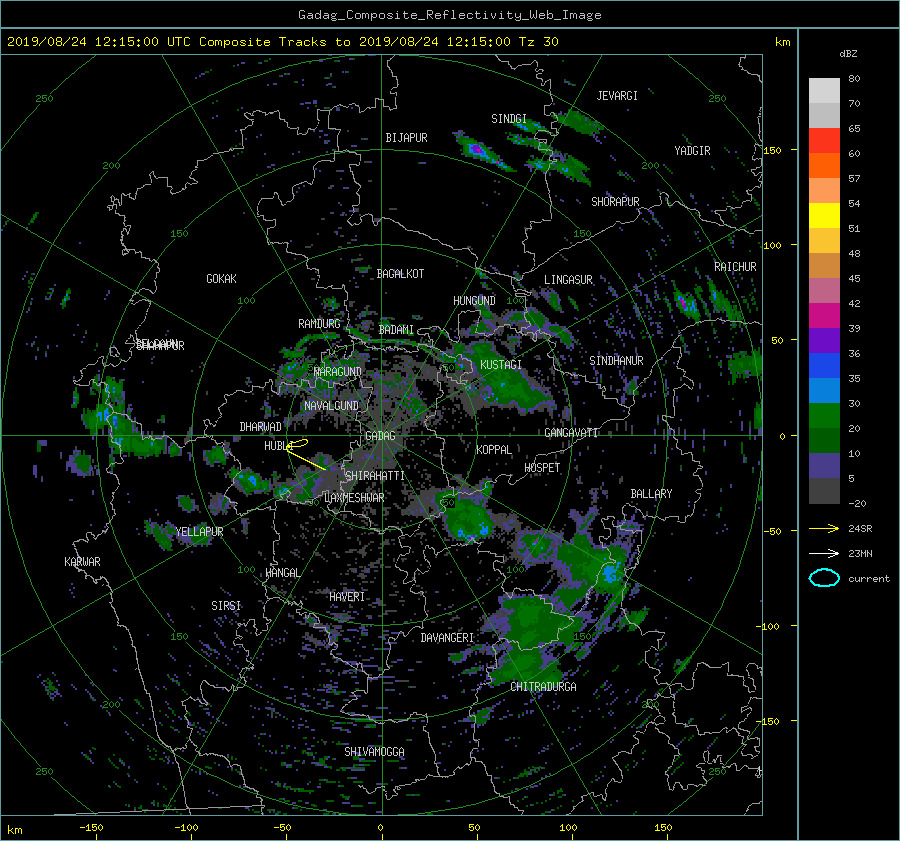Click the cyan 'current' ellipse legend icon
Screen dimensions: 900x841
click(824, 578)
